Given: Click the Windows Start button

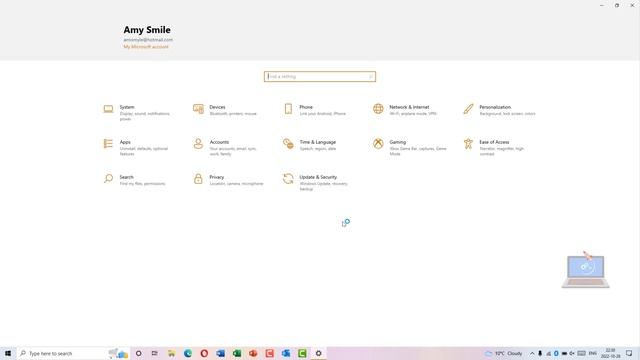Looking at the screenshot, I should 8,353.
